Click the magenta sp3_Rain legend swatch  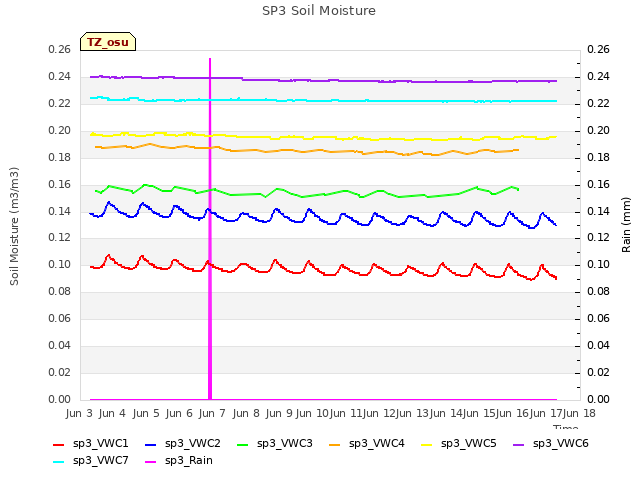(151, 462)
